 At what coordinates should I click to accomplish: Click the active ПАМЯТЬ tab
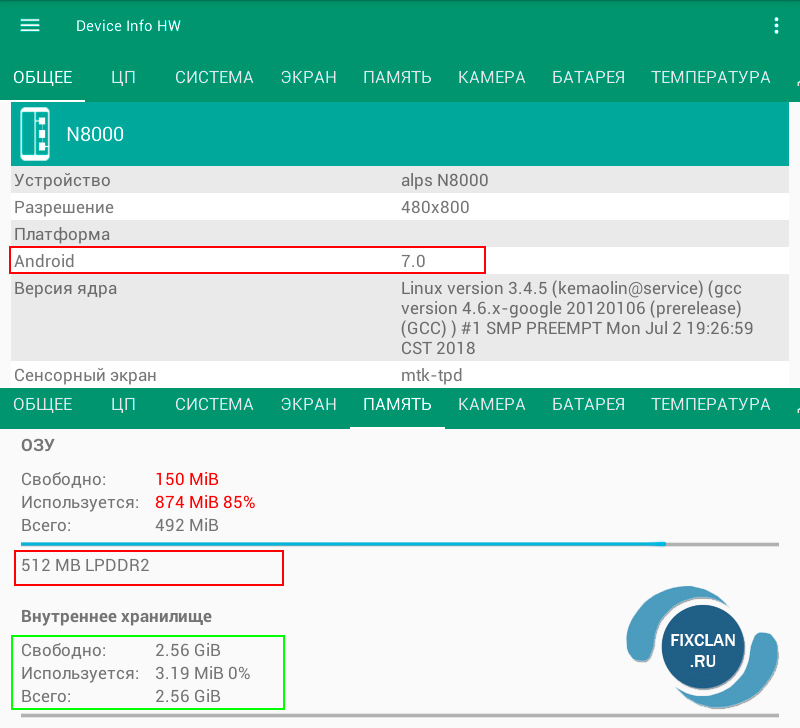click(397, 405)
